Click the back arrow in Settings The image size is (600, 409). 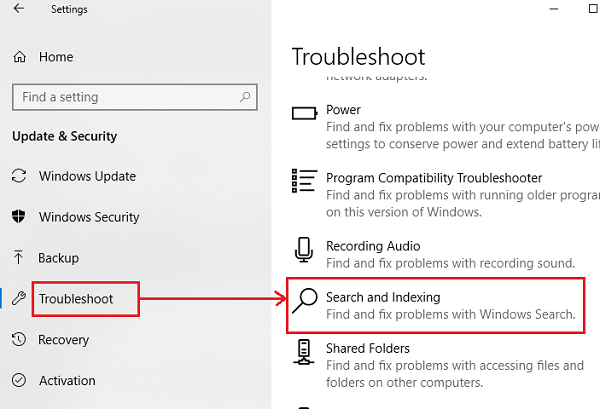(20, 10)
